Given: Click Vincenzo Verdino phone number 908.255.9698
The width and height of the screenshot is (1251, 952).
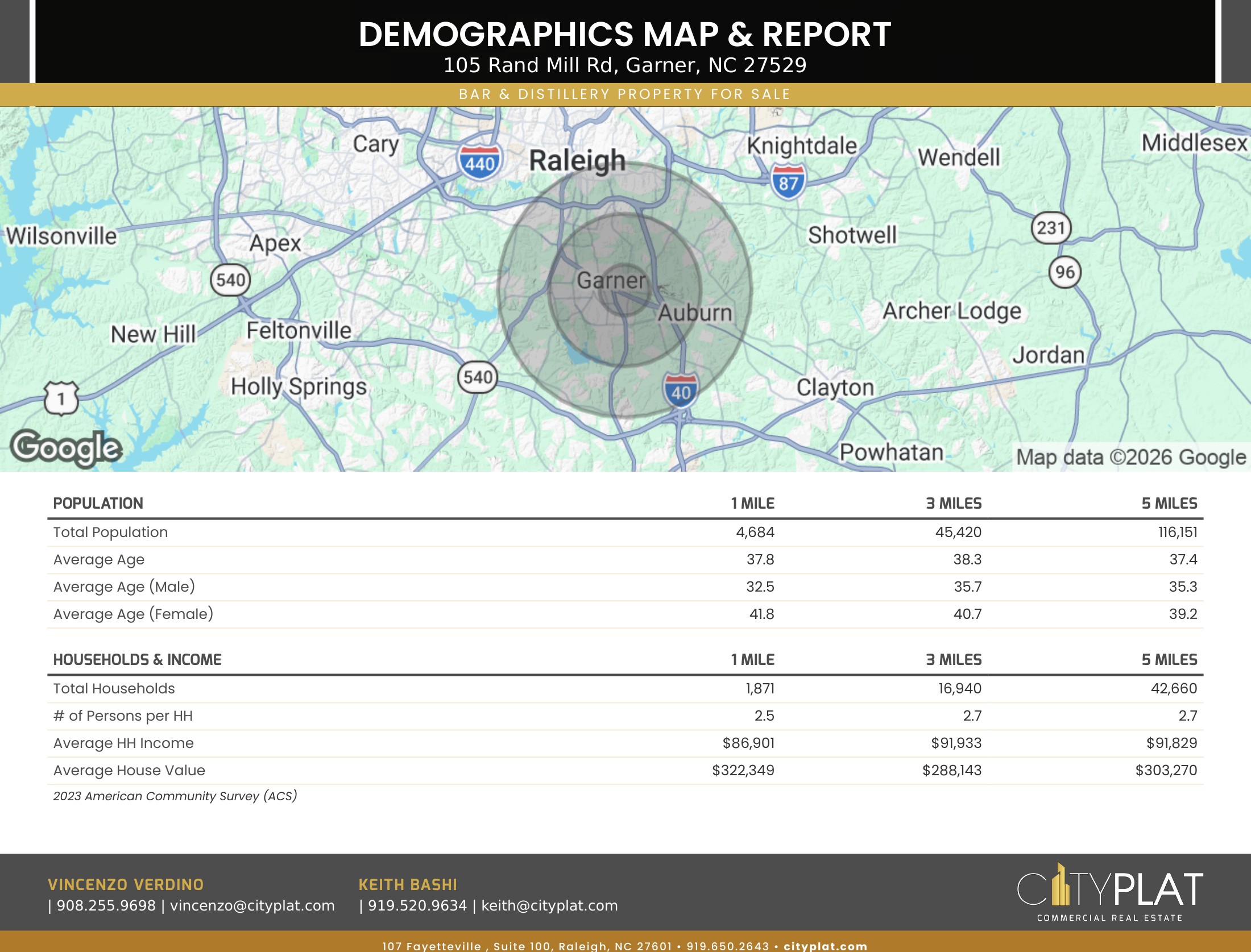Looking at the screenshot, I should click(106, 905).
